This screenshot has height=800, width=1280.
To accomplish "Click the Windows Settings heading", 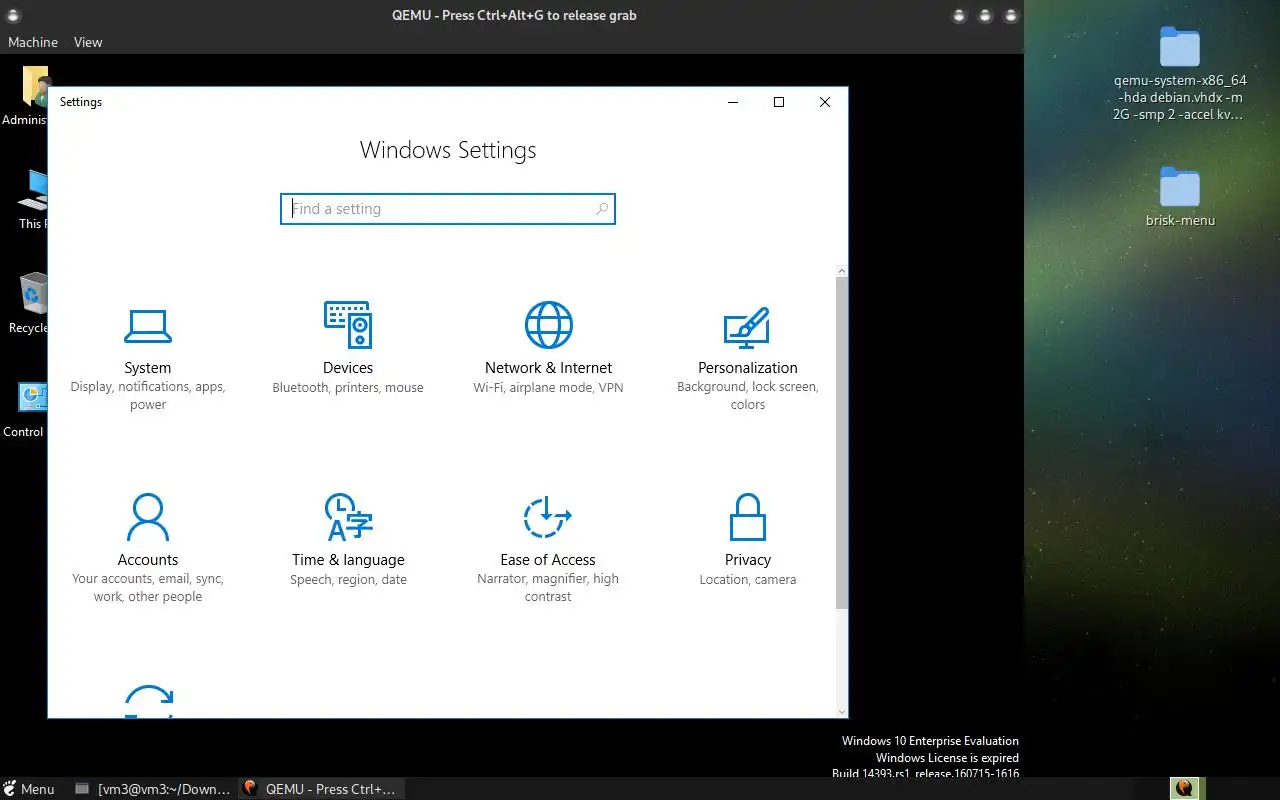I will click(x=448, y=150).
